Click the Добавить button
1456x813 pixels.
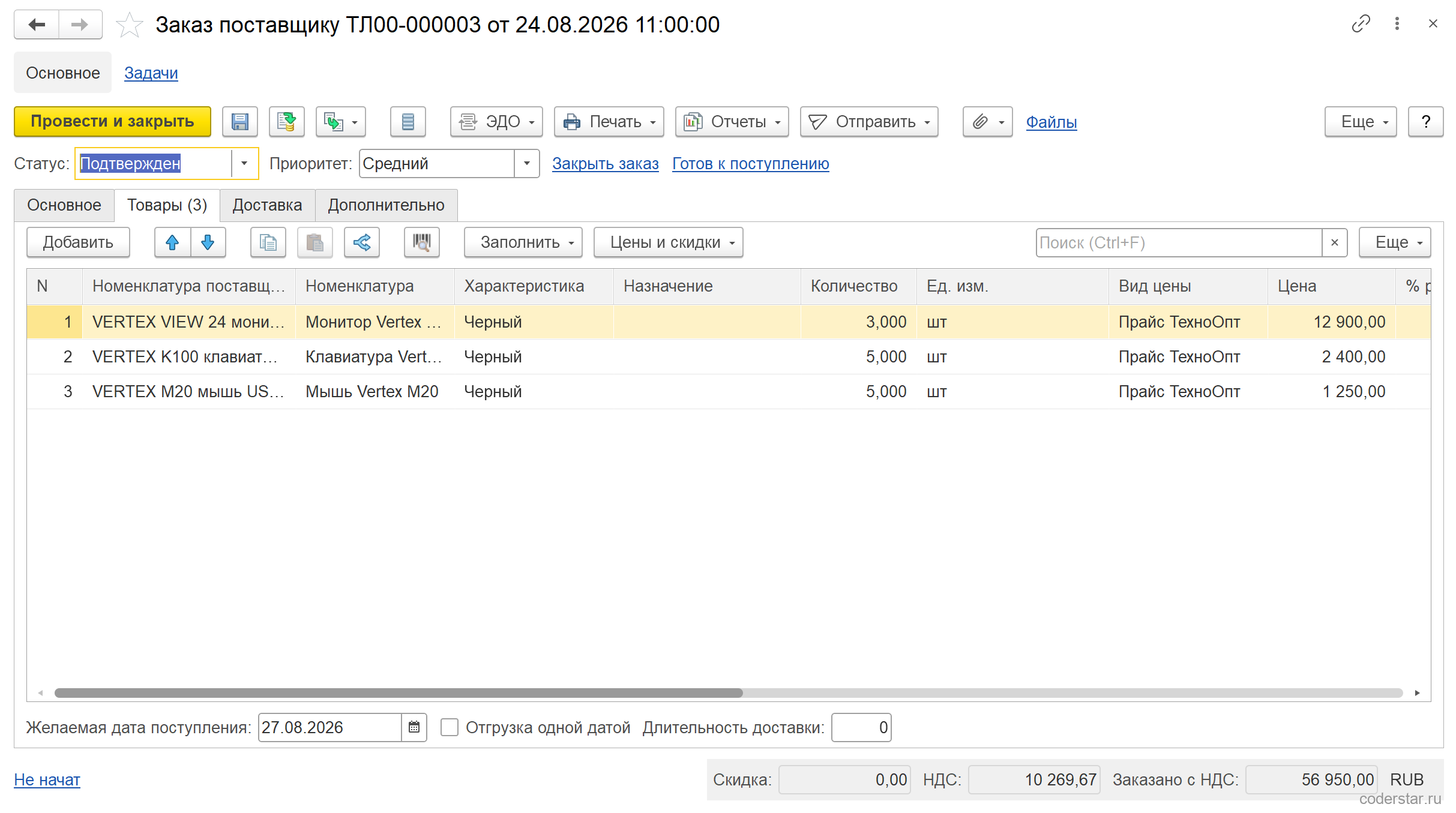point(78,242)
